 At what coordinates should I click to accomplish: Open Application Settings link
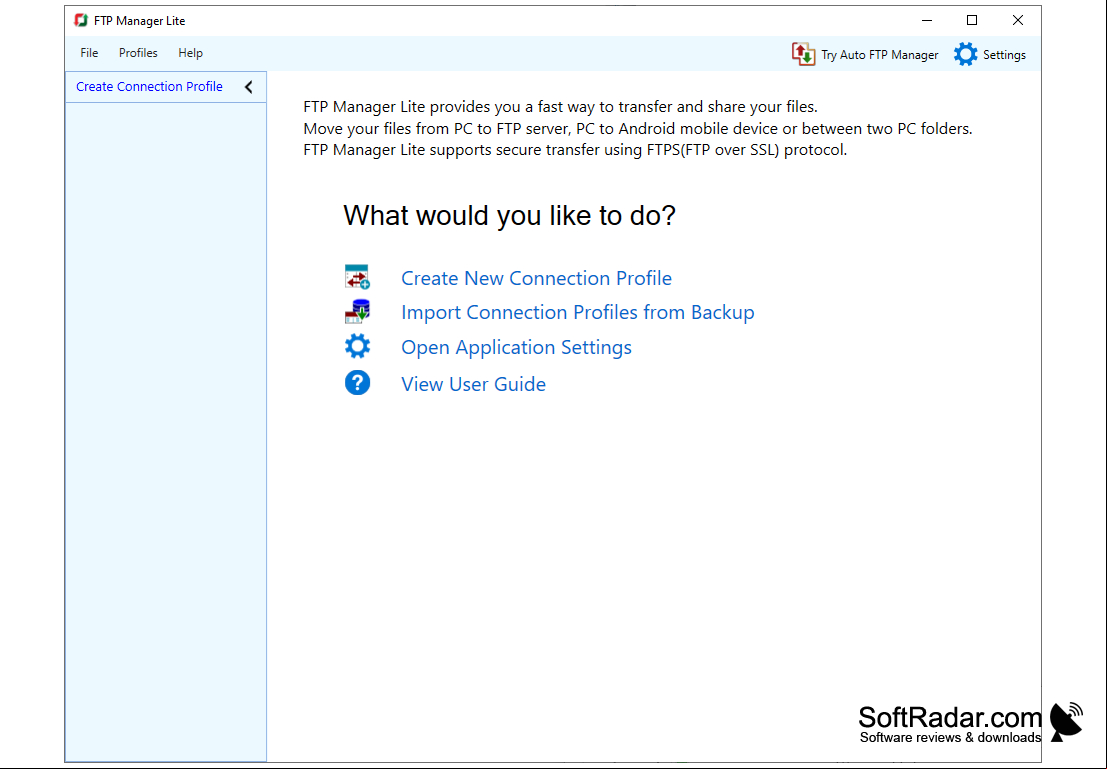(516, 347)
